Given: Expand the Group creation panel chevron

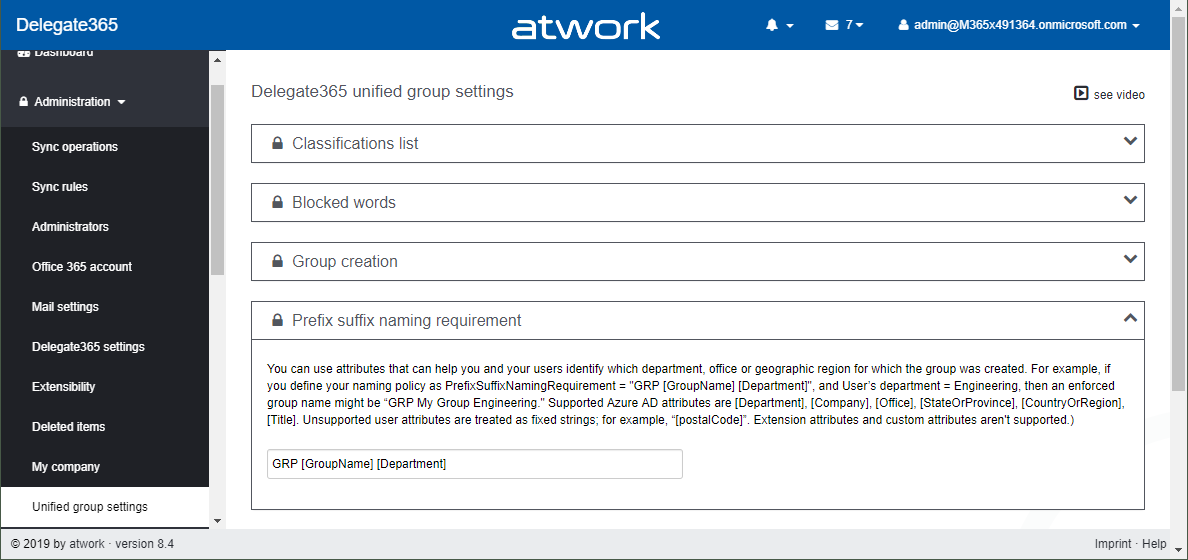Looking at the screenshot, I should [x=1130, y=260].
